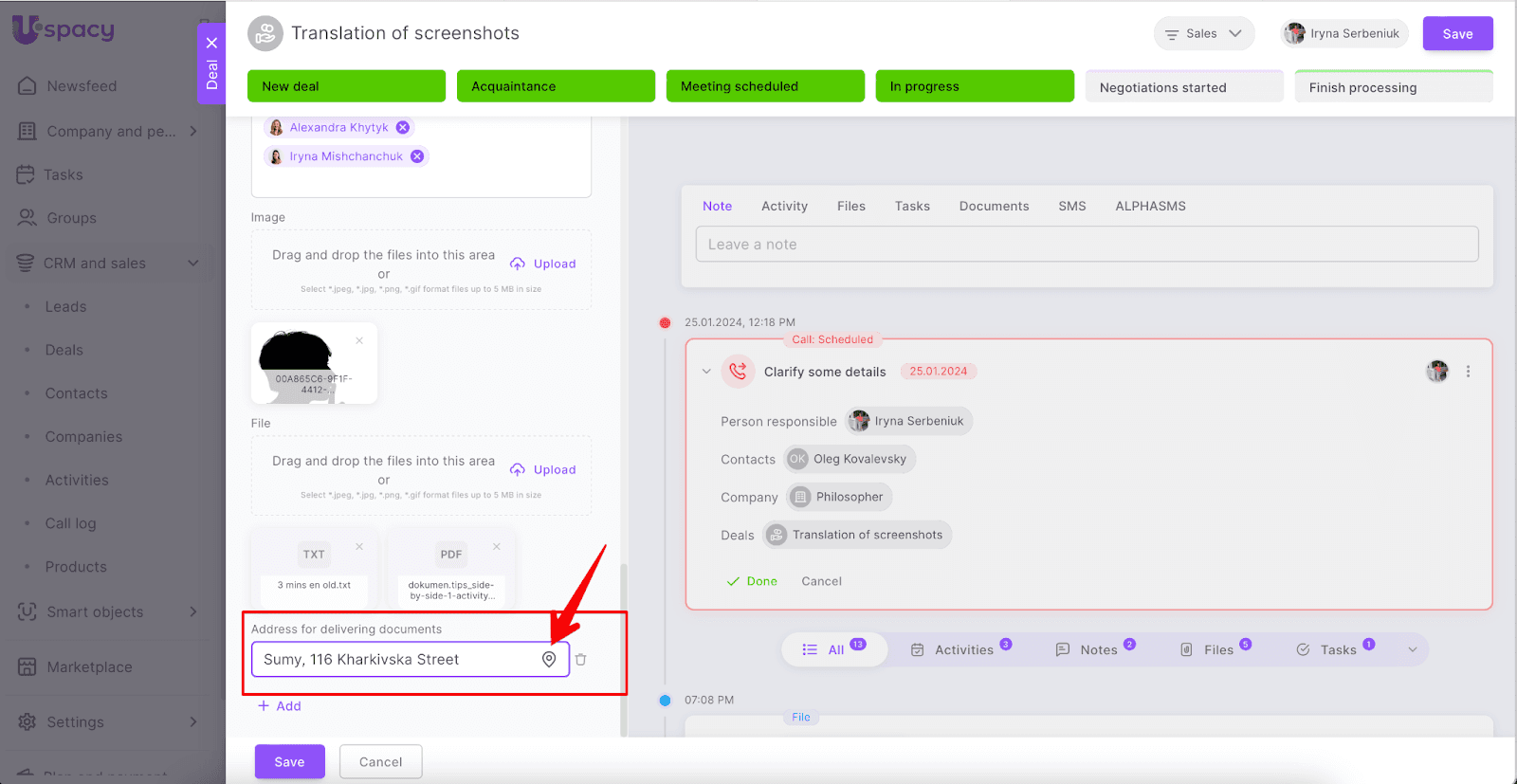Set deal stage to Negotiations started
The width and height of the screenshot is (1517, 784).
coord(1183,87)
